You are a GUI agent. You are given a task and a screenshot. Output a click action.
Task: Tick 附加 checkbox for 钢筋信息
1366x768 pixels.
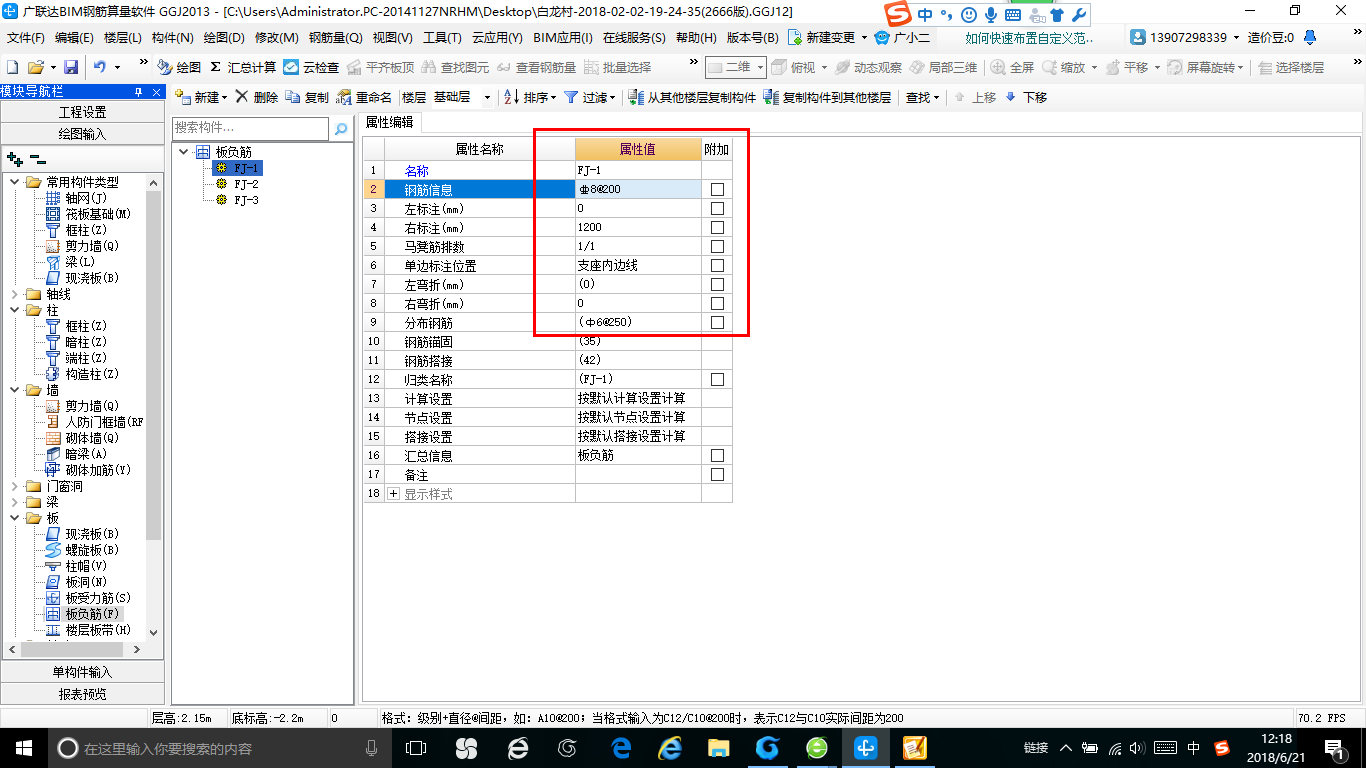pyautogui.click(x=717, y=190)
